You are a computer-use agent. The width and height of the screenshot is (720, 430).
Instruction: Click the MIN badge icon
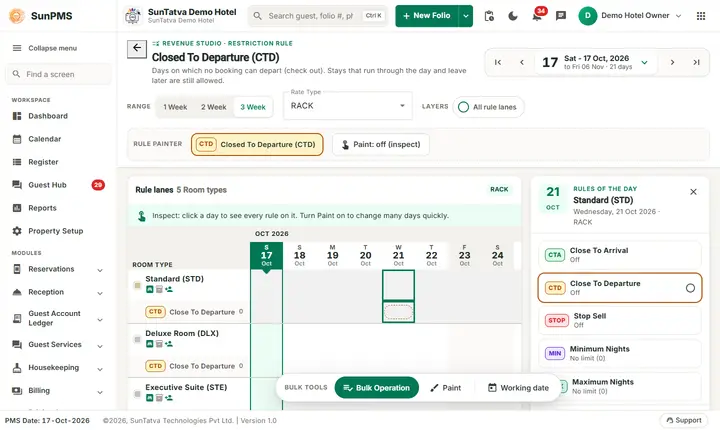pyautogui.click(x=555, y=353)
